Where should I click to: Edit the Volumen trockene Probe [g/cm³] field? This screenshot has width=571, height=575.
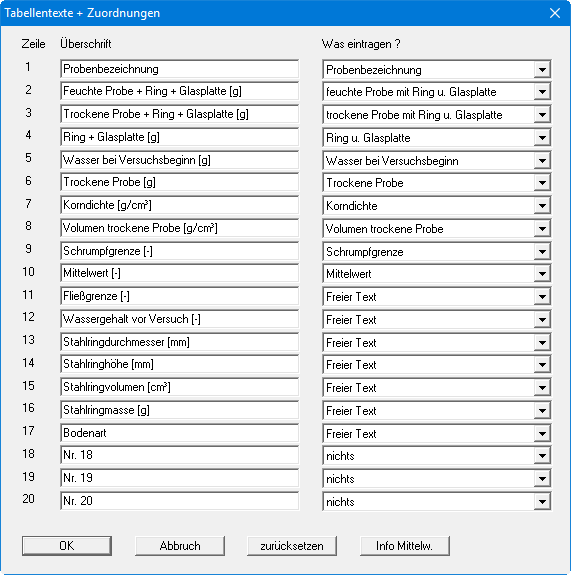click(179, 228)
